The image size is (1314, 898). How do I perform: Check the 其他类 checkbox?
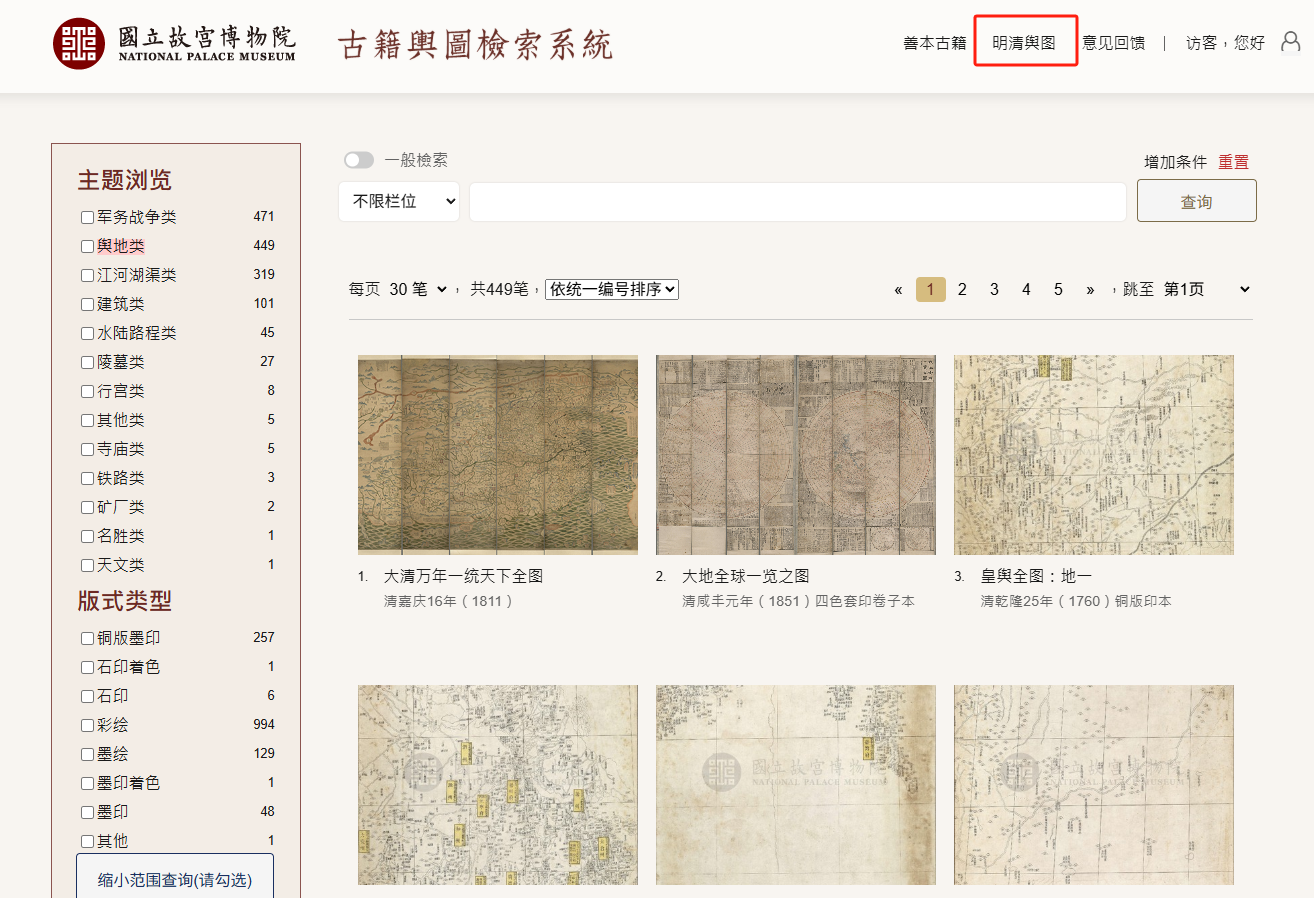point(87,420)
